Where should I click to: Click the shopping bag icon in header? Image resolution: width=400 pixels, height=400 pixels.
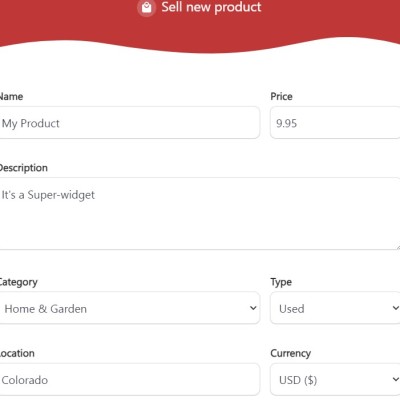tap(146, 7)
